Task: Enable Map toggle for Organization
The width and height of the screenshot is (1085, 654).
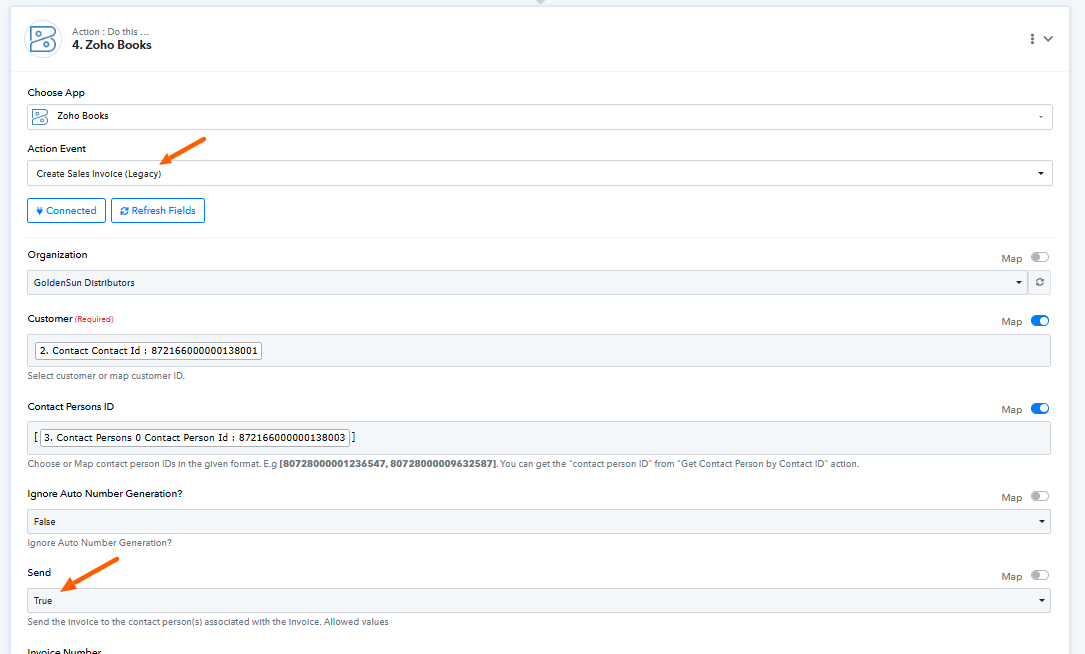Action: 1040,258
